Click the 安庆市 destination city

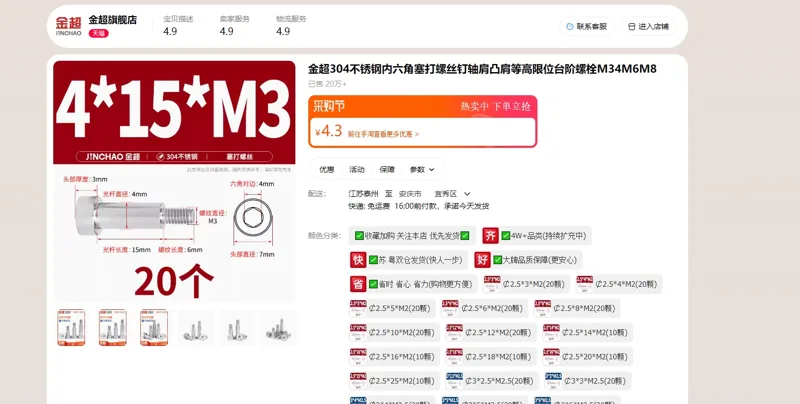[410, 194]
